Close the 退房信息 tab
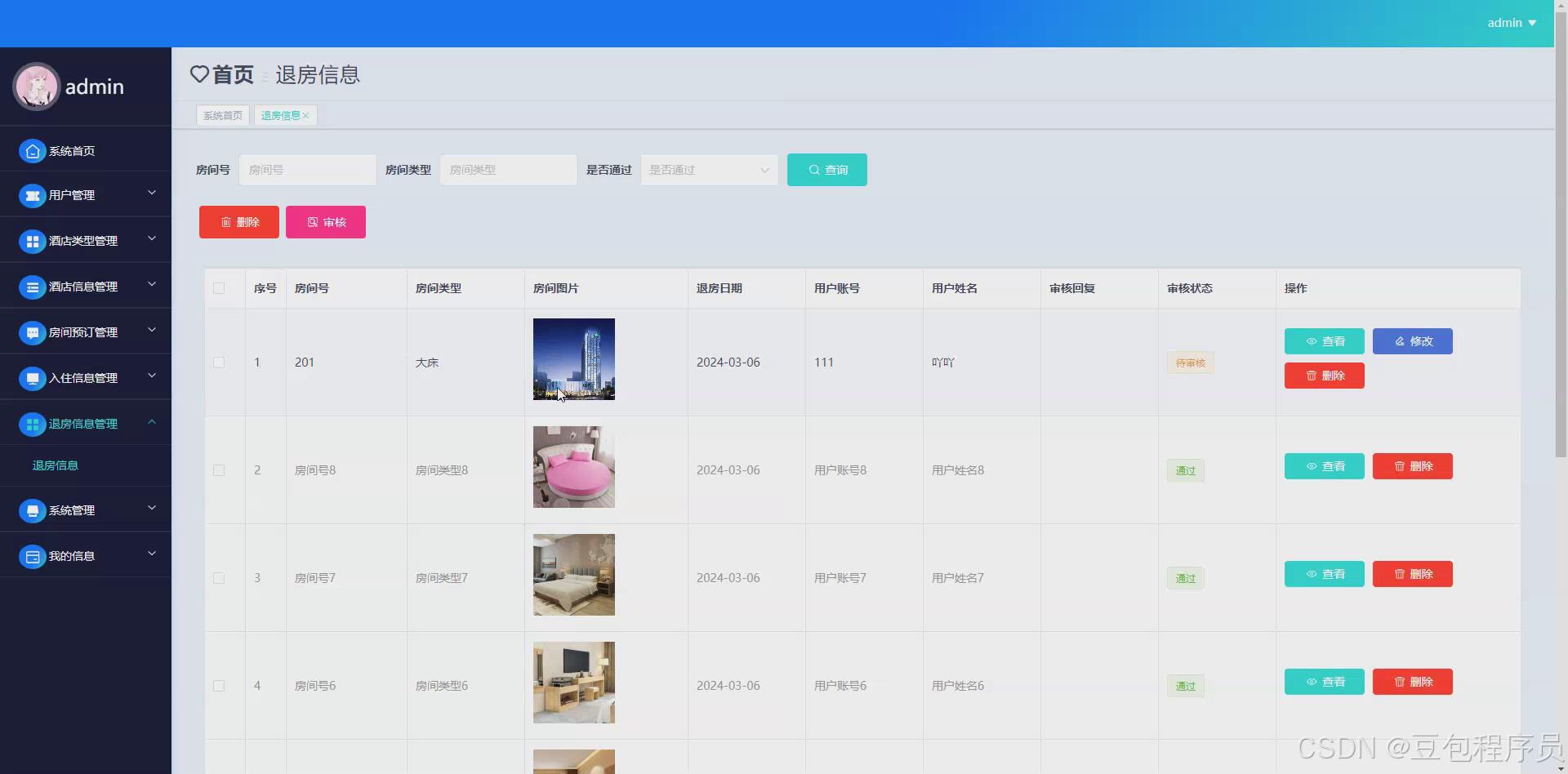This screenshot has width=1568, height=774. (305, 115)
